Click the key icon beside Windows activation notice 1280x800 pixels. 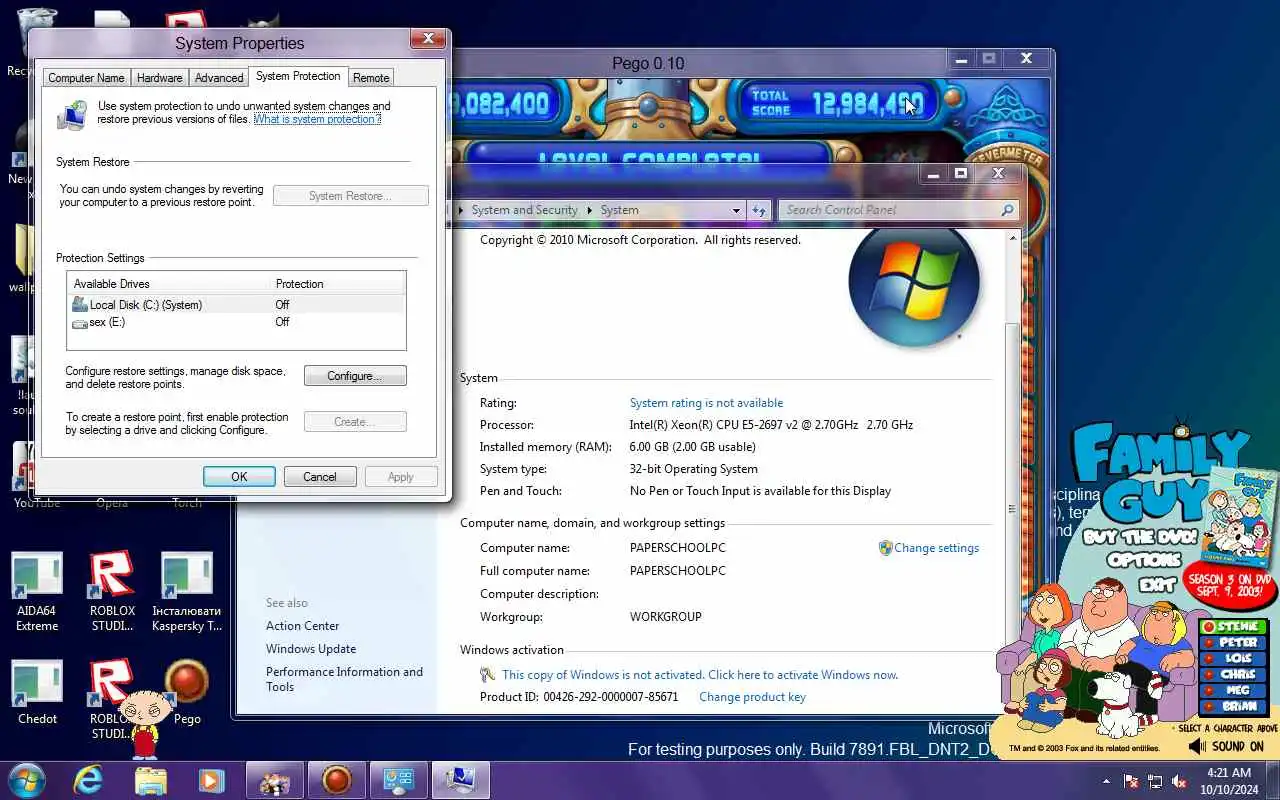pyautogui.click(x=488, y=675)
